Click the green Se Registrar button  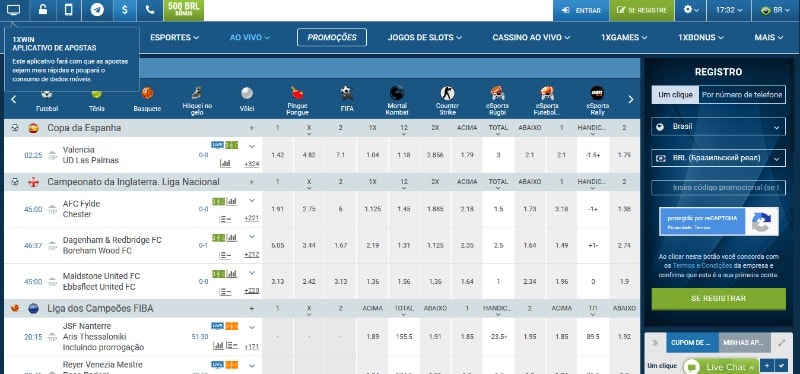click(x=718, y=299)
